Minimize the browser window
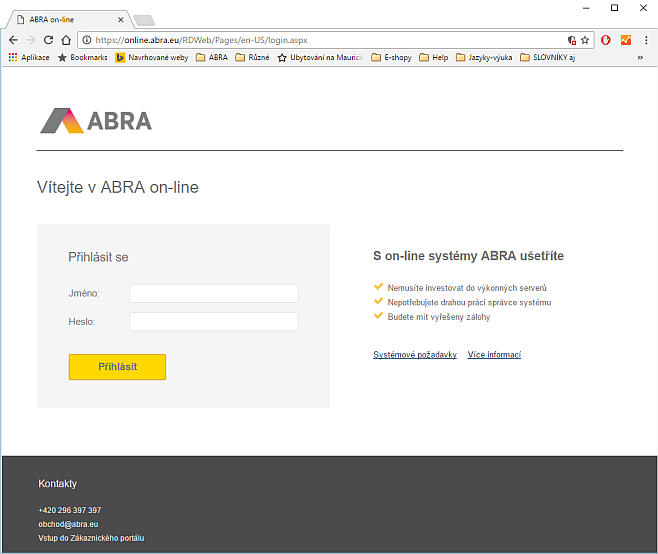The height and width of the screenshot is (554, 658). click(x=586, y=8)
